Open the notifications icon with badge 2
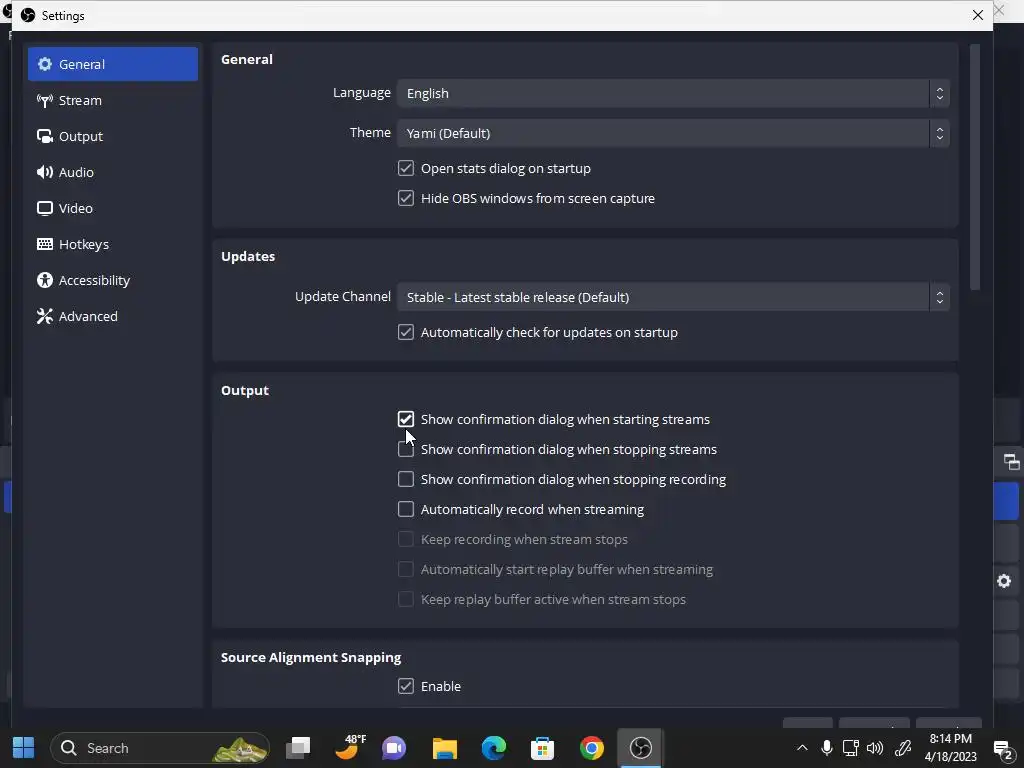Image resolution: width=1024 pixels, height=768 pixels. coord(1003,748)
